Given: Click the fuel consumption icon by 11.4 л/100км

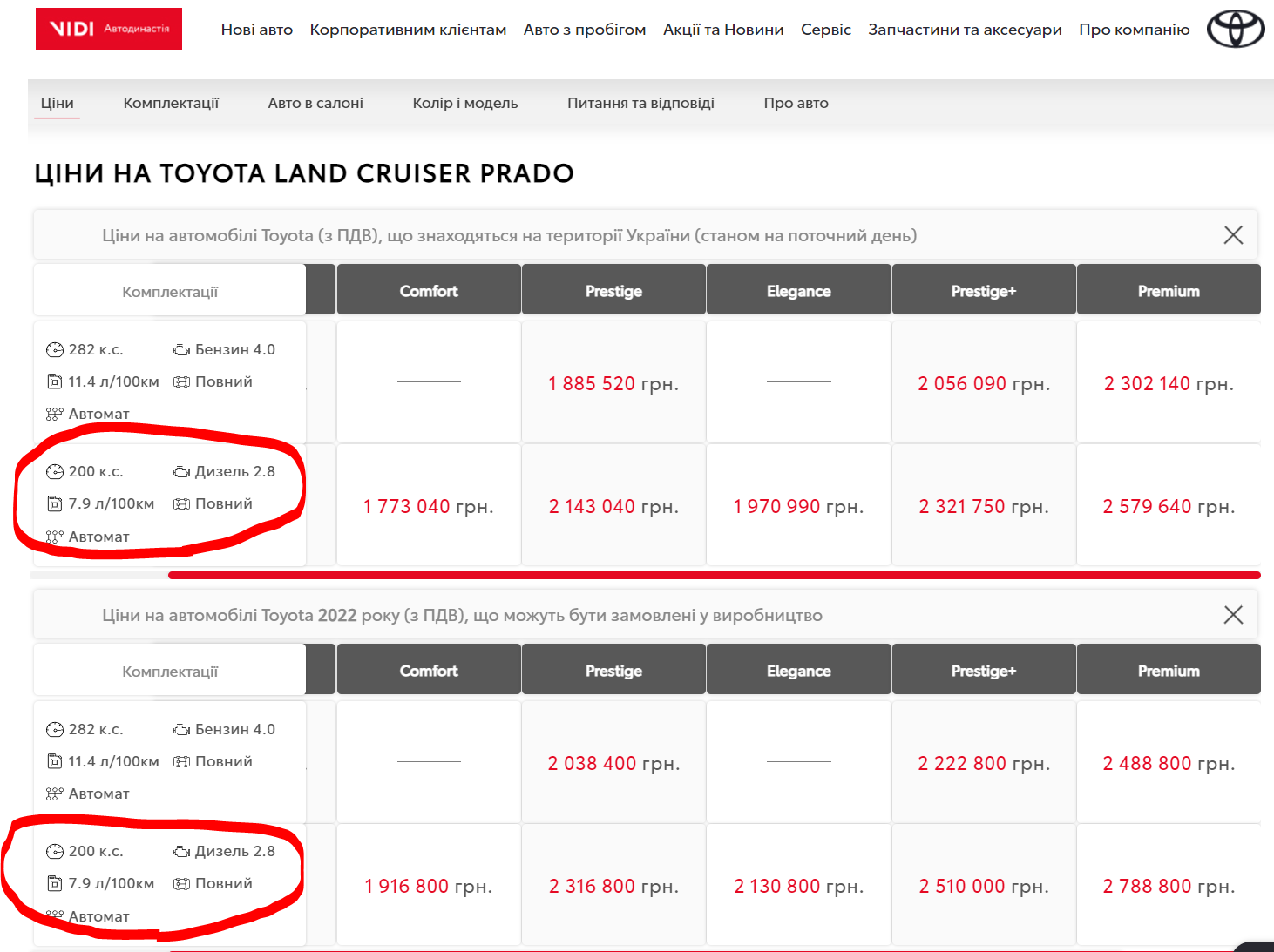Looking at the screenshot, I should [x=55, y=381].
